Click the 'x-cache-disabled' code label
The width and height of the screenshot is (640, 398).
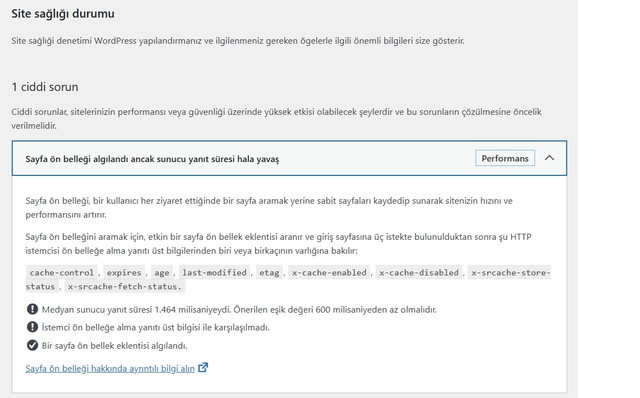(x=419, y=272)
